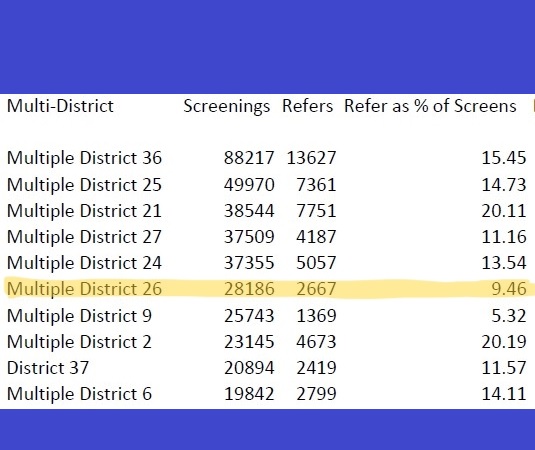
Task: Select the percentage cell 15.45
Action: click(504, 158)
